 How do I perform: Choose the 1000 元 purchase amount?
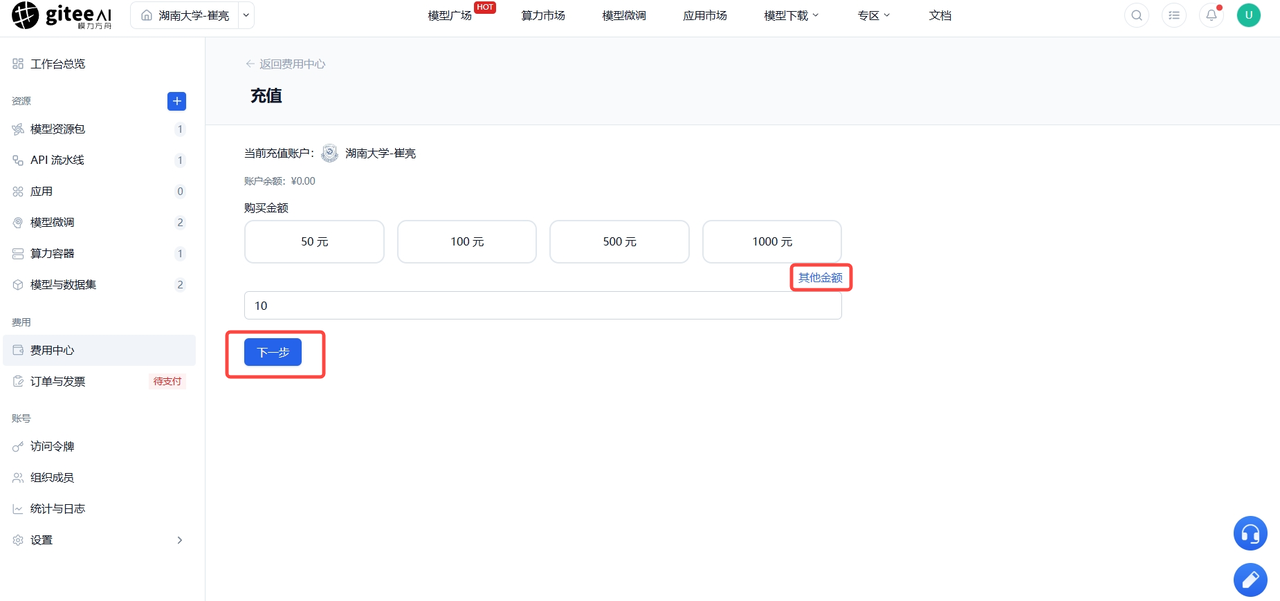pyautogui.click(x=772, y=242)
